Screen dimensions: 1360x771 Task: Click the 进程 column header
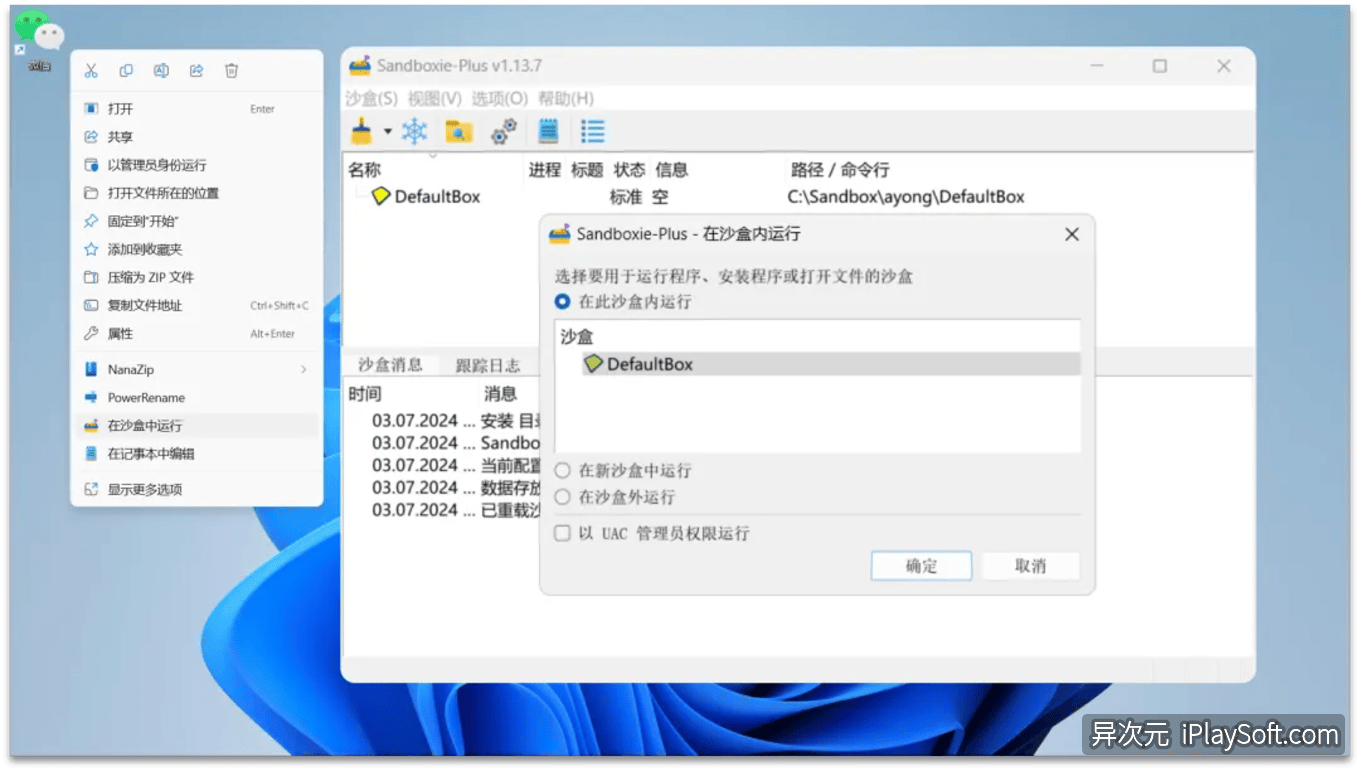pos(545,170)
